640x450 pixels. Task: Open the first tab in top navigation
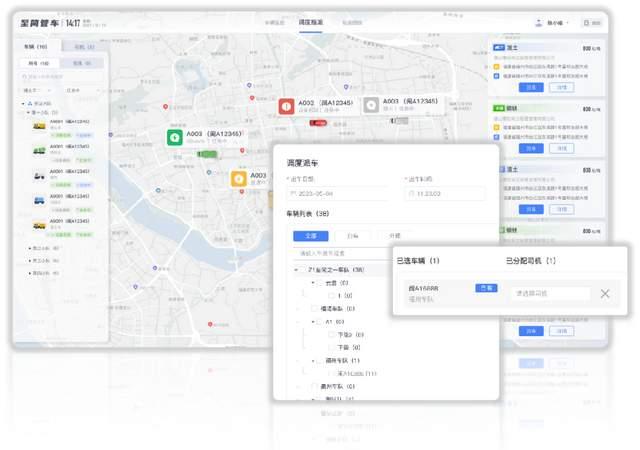pos(274,23)
